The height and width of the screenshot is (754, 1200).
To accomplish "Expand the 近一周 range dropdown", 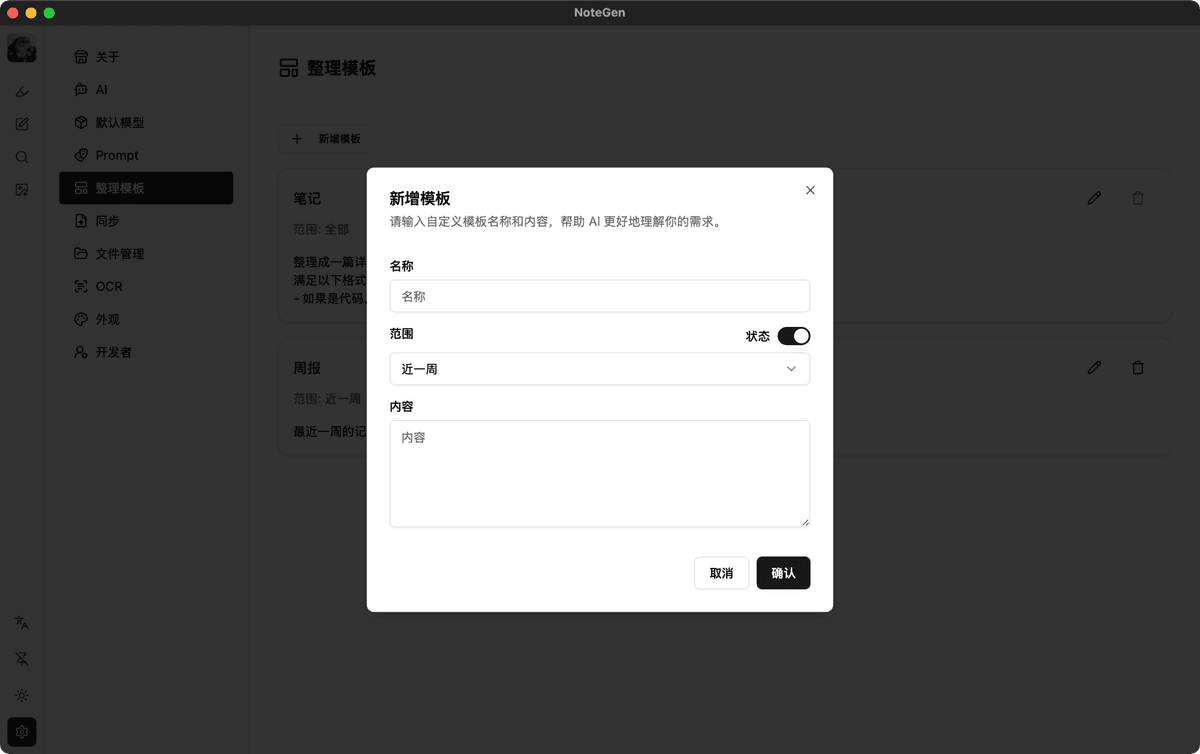I will (x=599, y=368).
